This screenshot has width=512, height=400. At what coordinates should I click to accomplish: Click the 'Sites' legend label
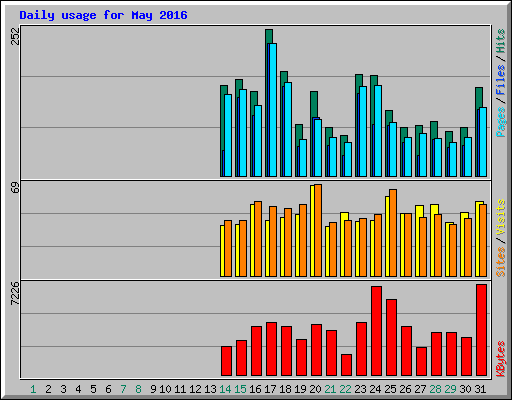(x=501, y=262)
